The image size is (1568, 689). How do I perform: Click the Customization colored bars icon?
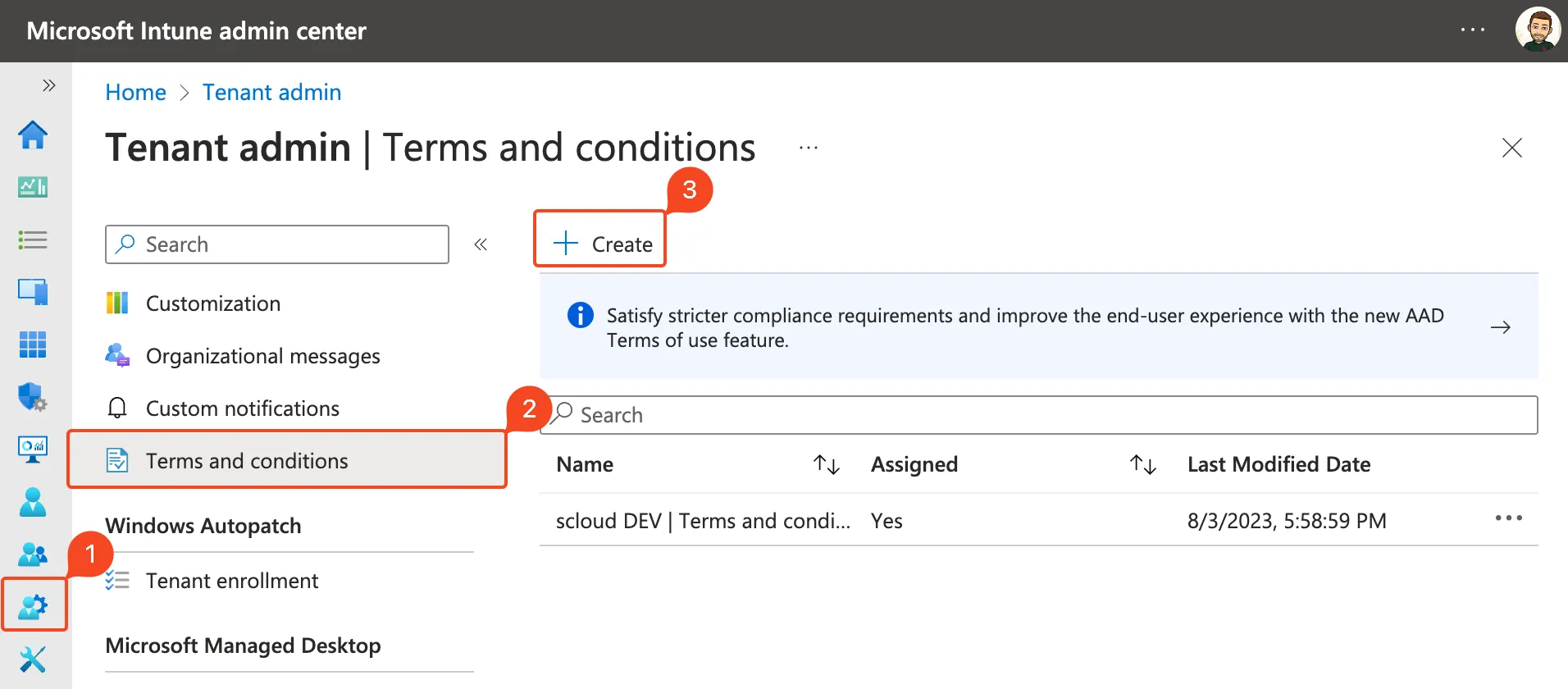pyautogui.click(x=117, y=303)
